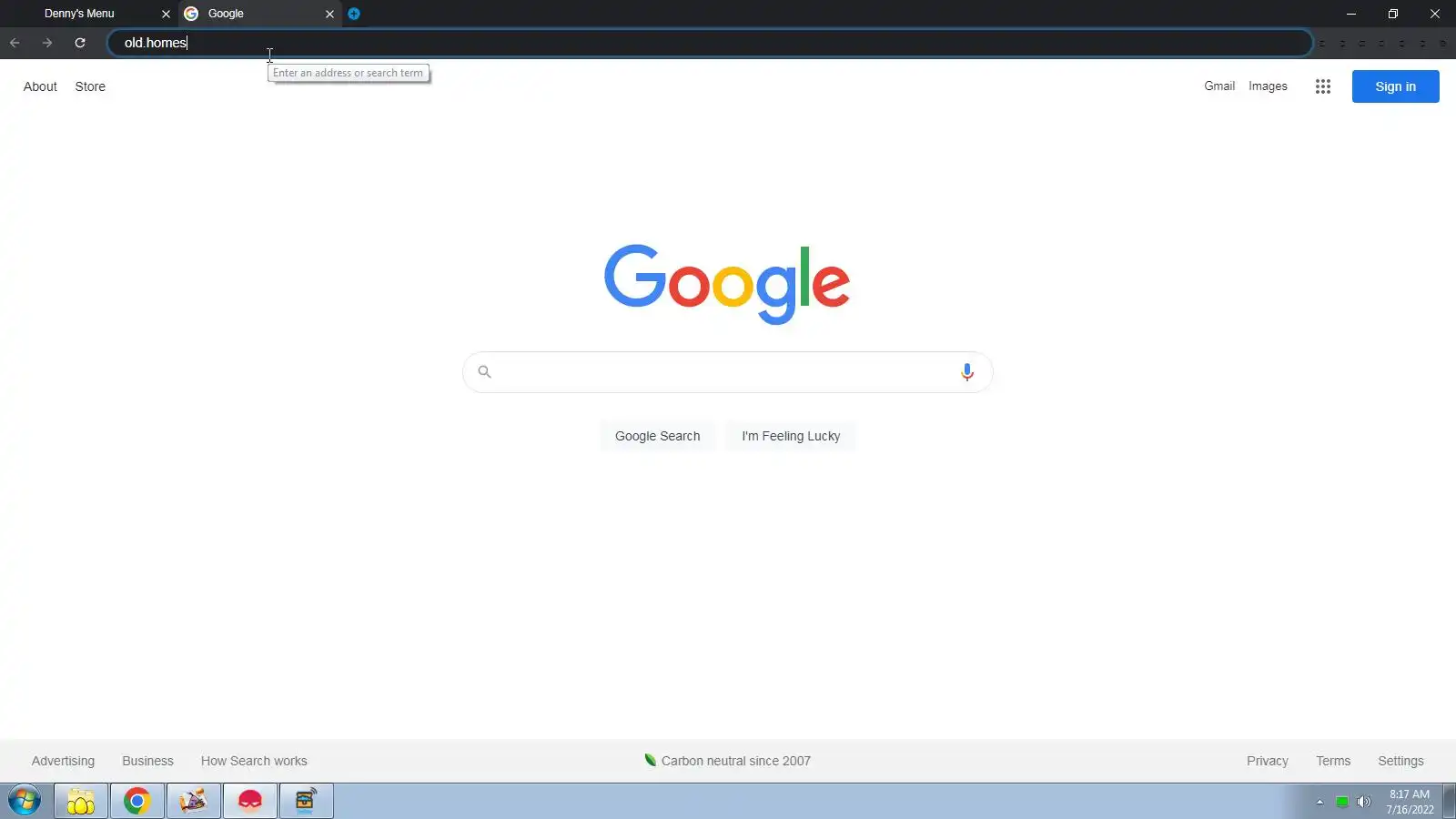Image resolution: width=1456 pixels, height=819 pixels.
Task: Open the purple paint app taskbar icon
Action: (194, 801)
